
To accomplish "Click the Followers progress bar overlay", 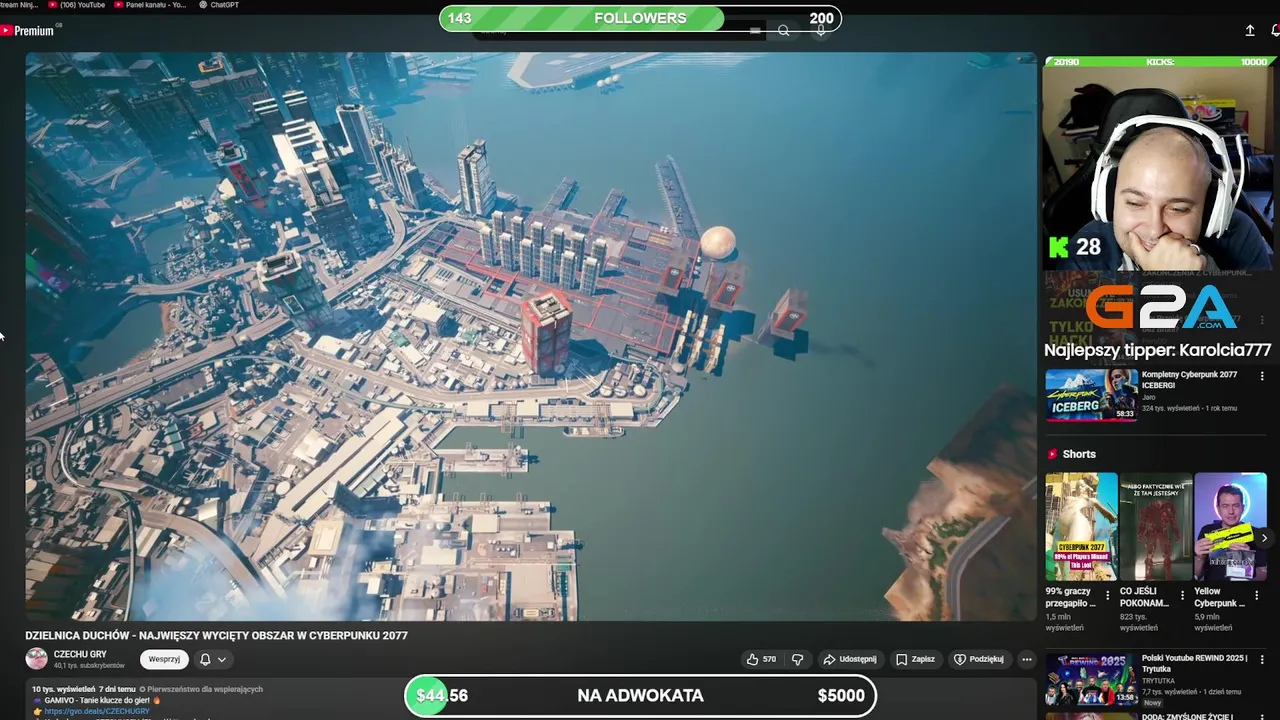I will (x=640, y=18).
